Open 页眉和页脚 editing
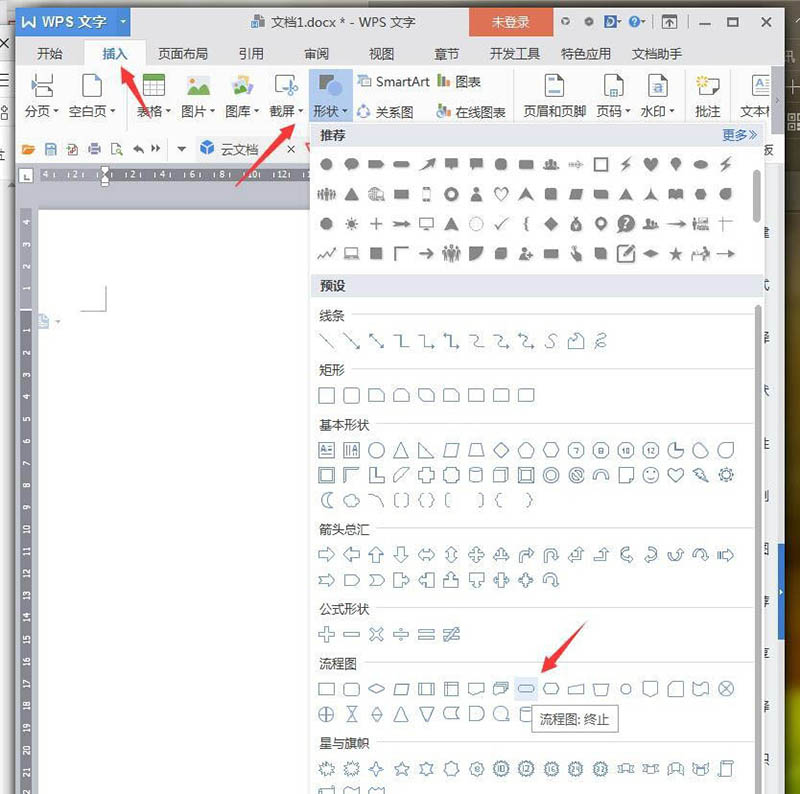800x794 pixels. tap(554, 96)
